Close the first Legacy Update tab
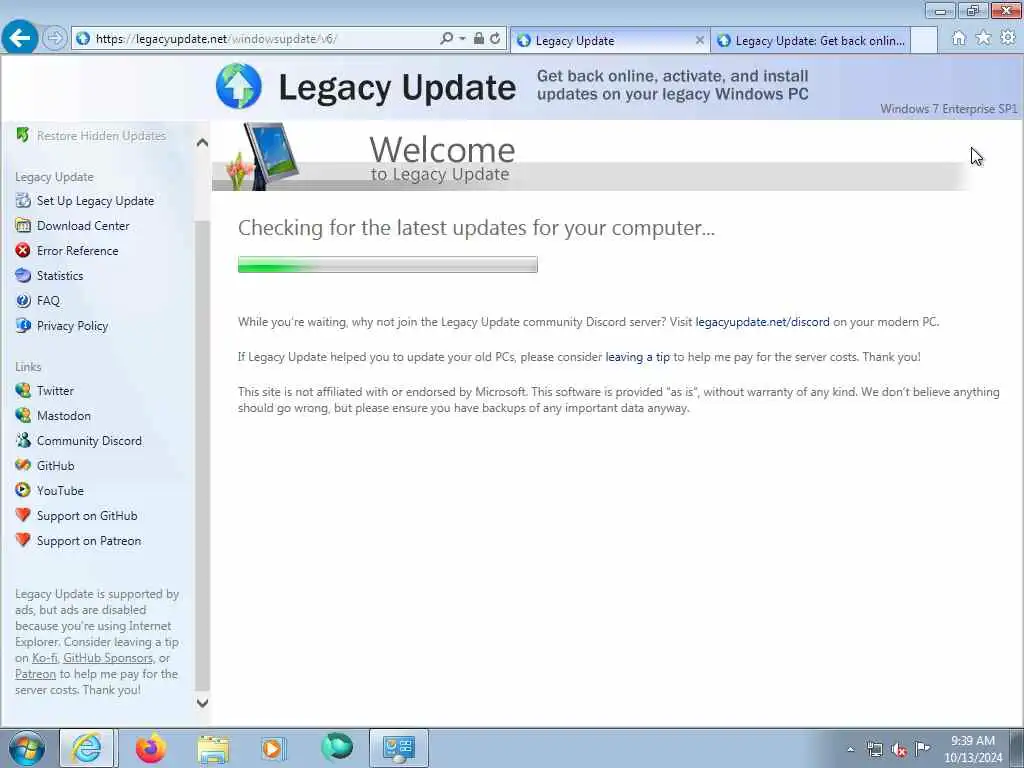 (x=699, y=40)
